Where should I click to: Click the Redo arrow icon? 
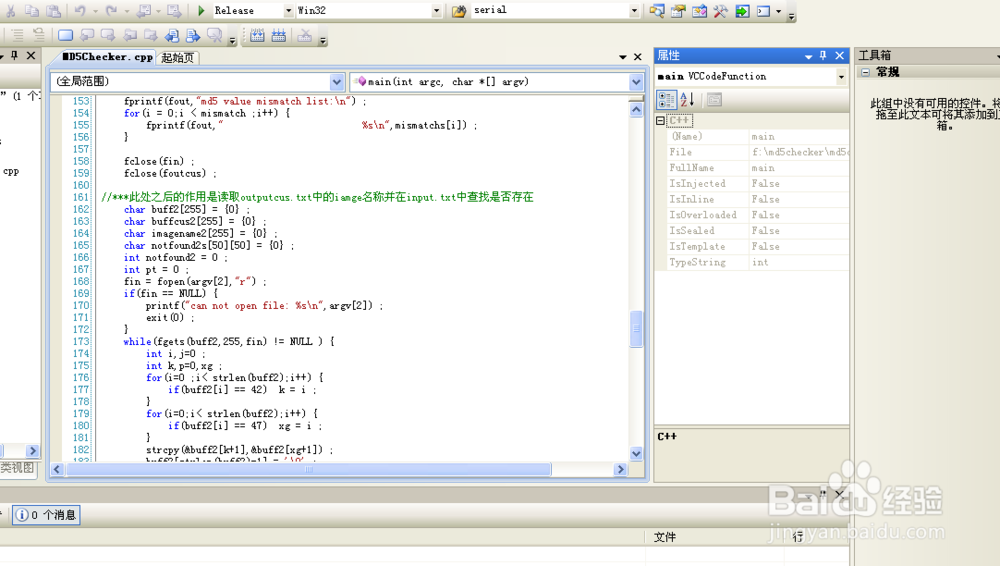tap(112, 11)
